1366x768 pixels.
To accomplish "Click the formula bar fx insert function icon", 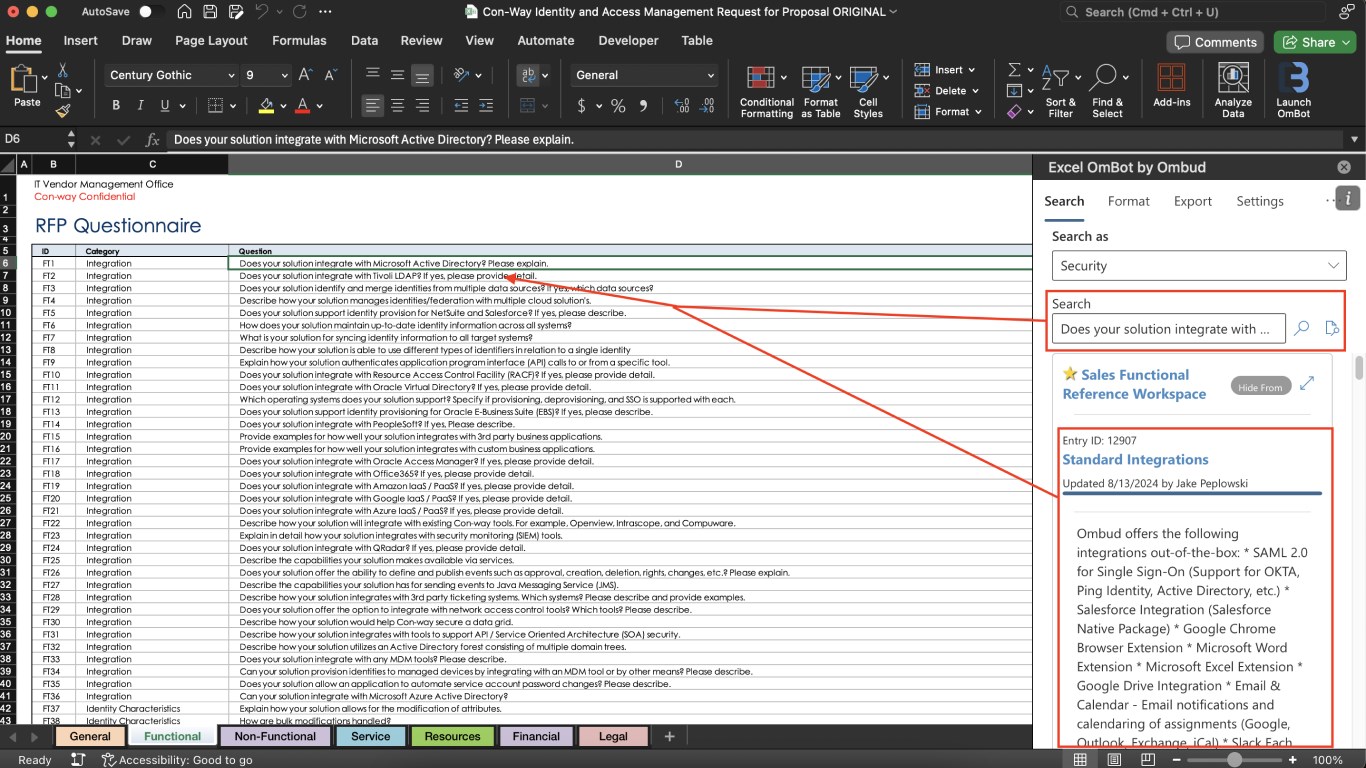I will click(152, 140).
